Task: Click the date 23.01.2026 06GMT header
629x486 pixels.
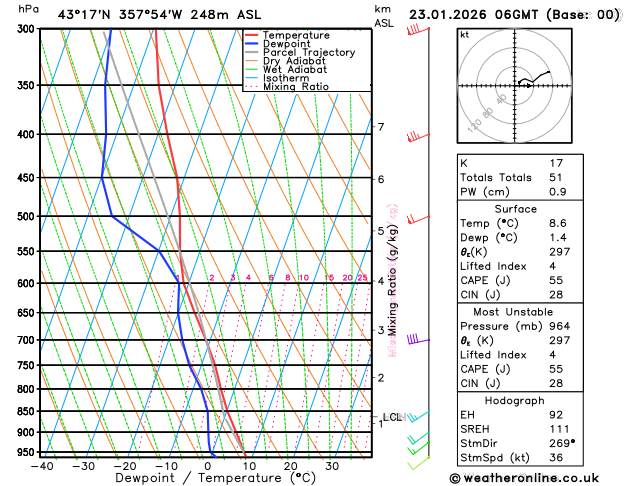Action: click(x=473, y=15)
